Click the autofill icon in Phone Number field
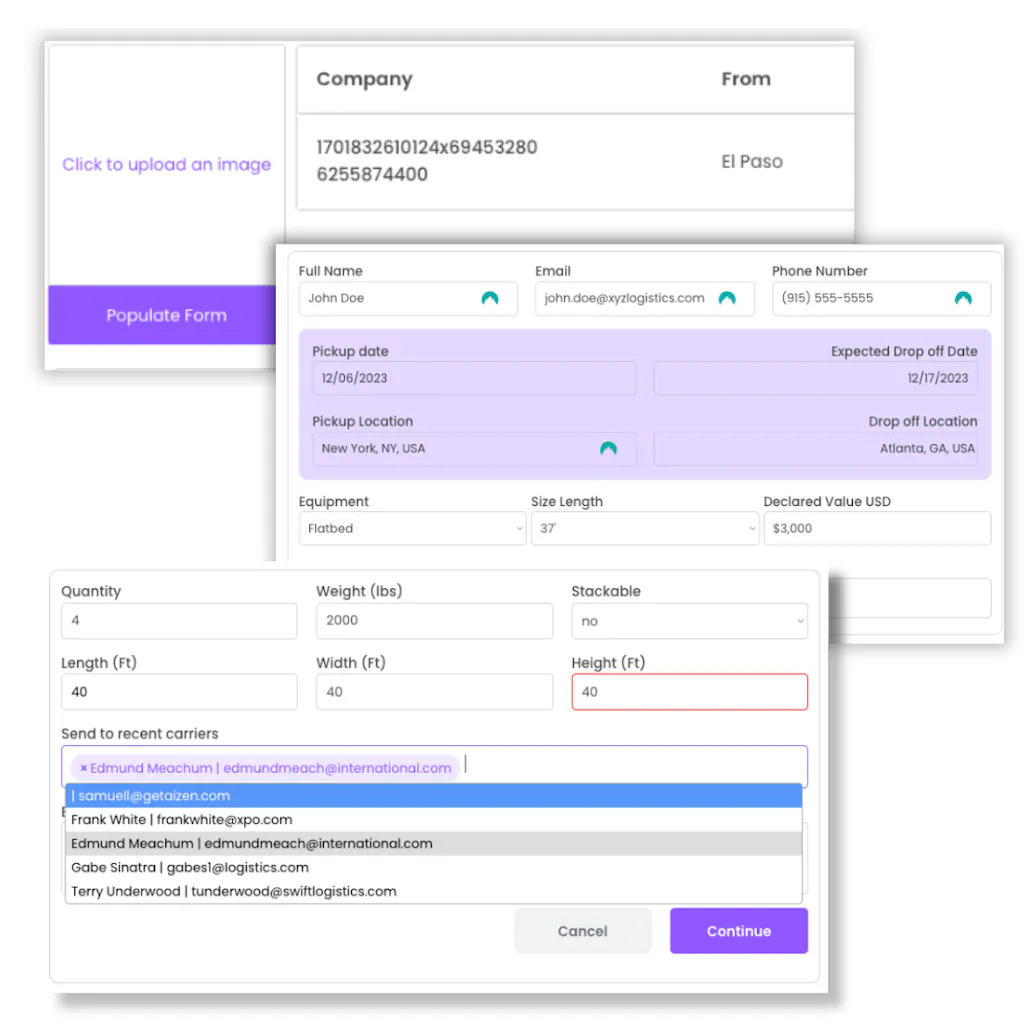Screen dimensions: 1024x1024 (963, 298)
